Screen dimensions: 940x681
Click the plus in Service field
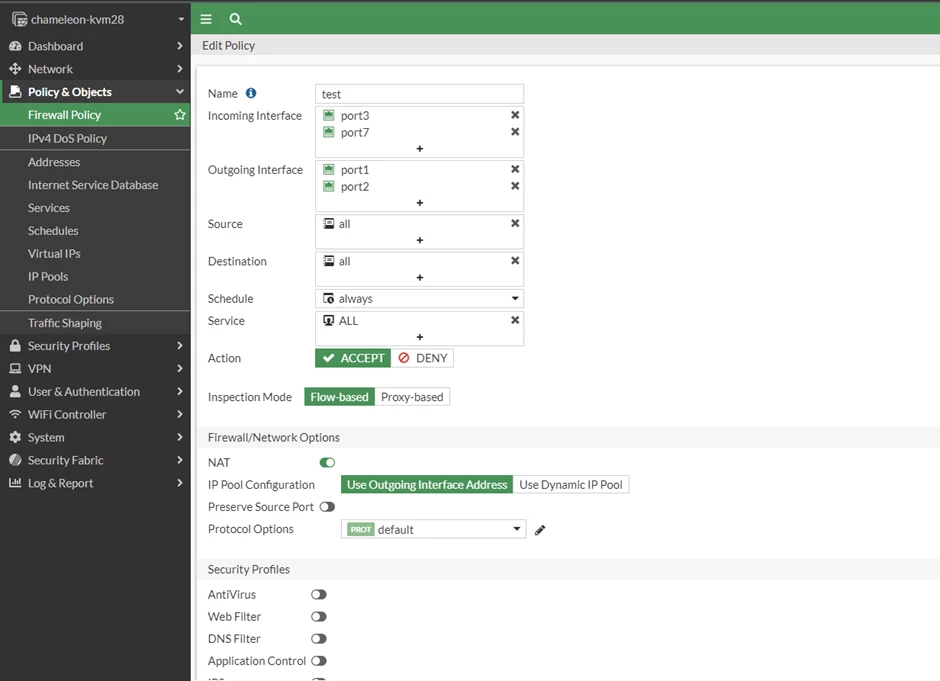coord(420,337)
